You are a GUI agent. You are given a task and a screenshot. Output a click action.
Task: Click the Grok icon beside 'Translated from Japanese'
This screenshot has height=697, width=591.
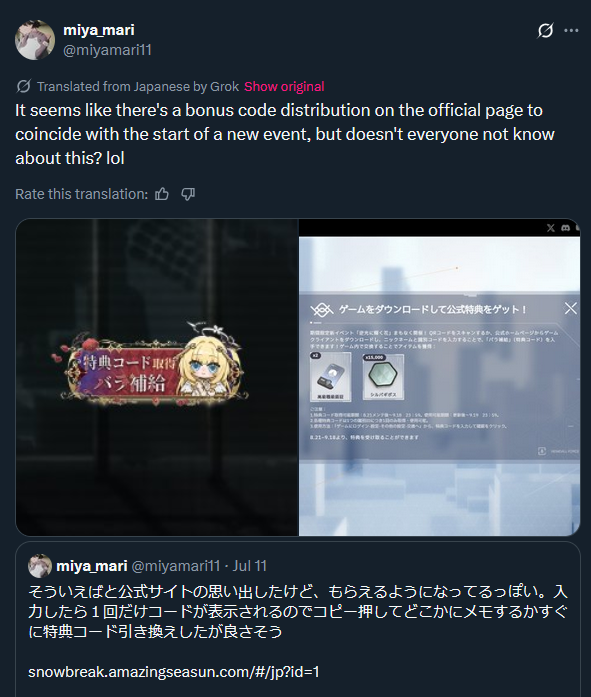tap(23, 86)
